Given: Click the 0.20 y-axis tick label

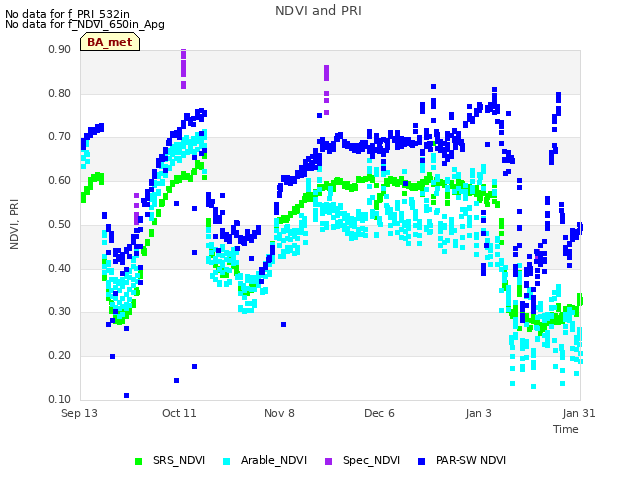Looking at the screenshot, I should click(60, 356).
